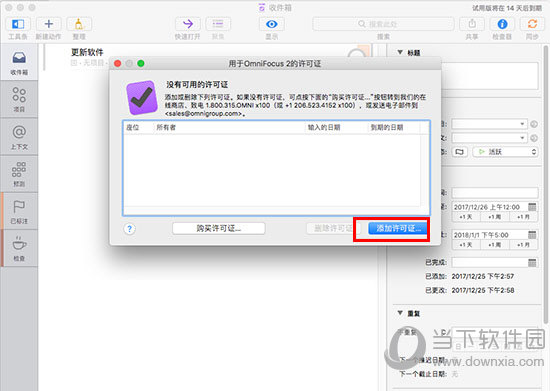Image resolution: width=550 pixels, height=391 pixels.
Task: Open calendar icon next to 2017/12/26 date
Action: (x=532, y=207)
